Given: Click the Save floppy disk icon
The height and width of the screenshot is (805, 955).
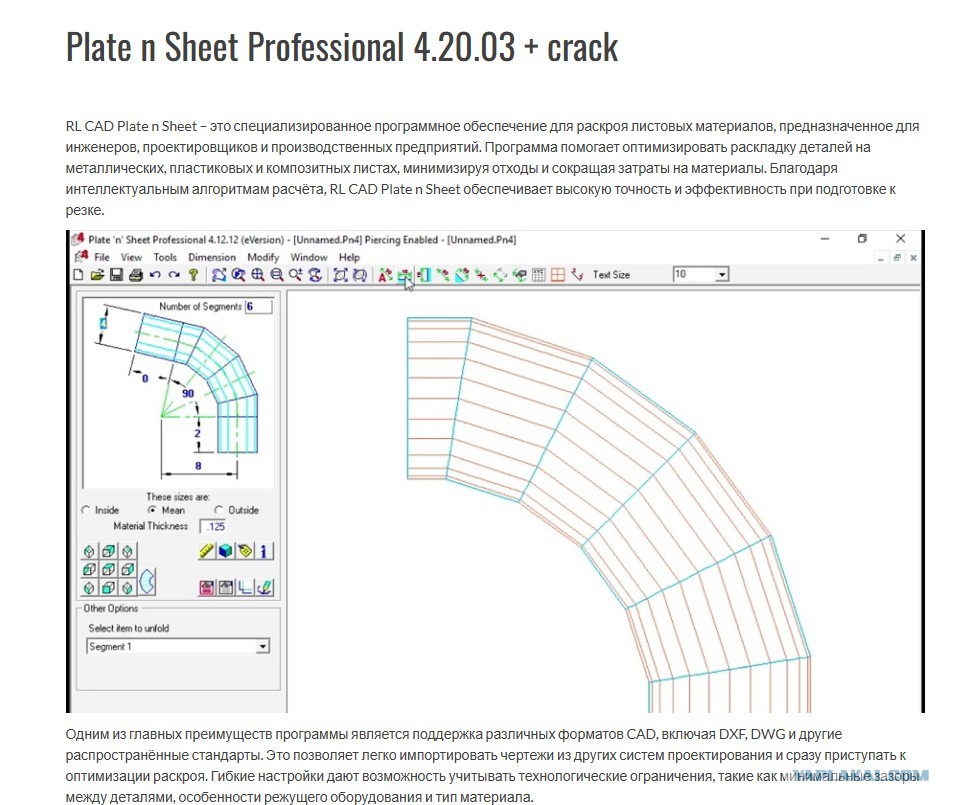Looking at the screenshot, I should pyautogui.click(x=116, y=275).
